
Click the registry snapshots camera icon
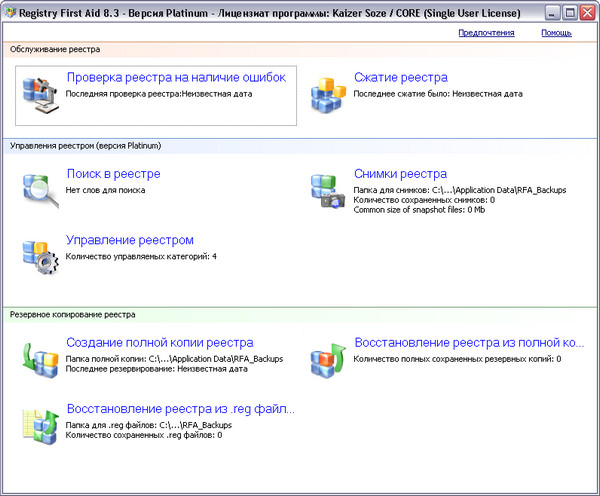click(x=328, y=189)
